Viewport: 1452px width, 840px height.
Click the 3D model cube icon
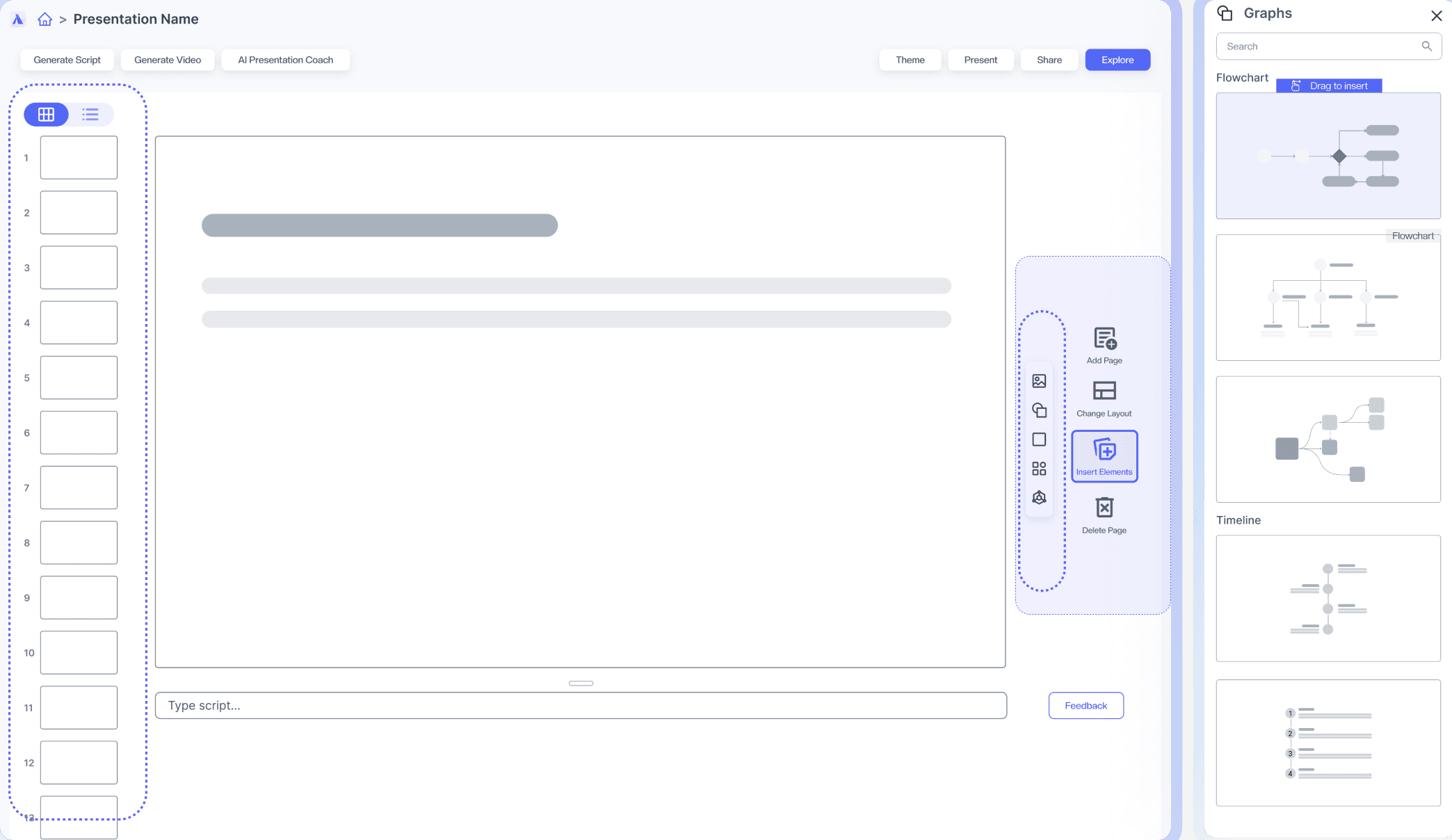pos(1039,498)
